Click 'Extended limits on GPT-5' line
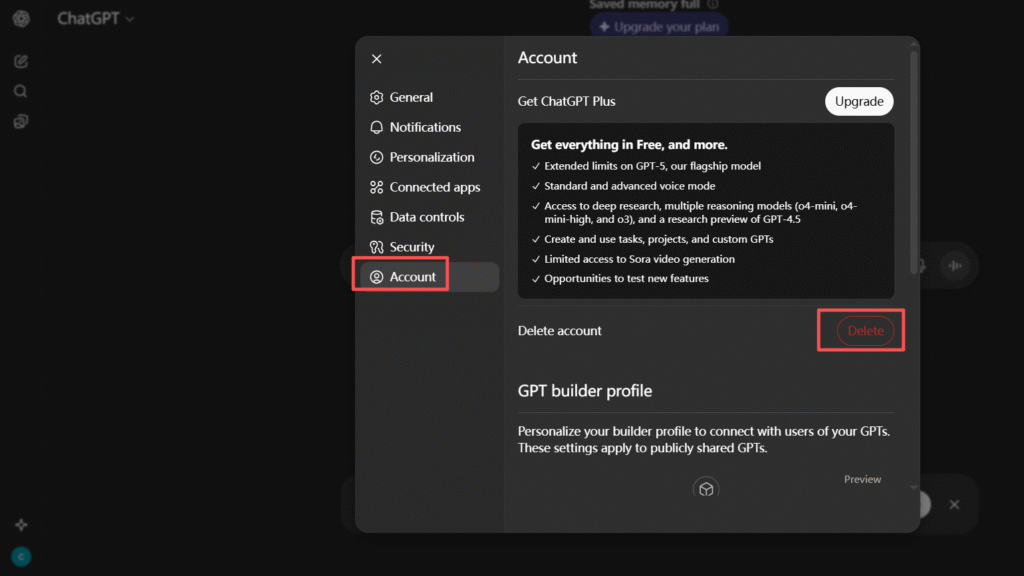Image resolution: width=1024 pixels, height=576 pixels. [652, 167]
